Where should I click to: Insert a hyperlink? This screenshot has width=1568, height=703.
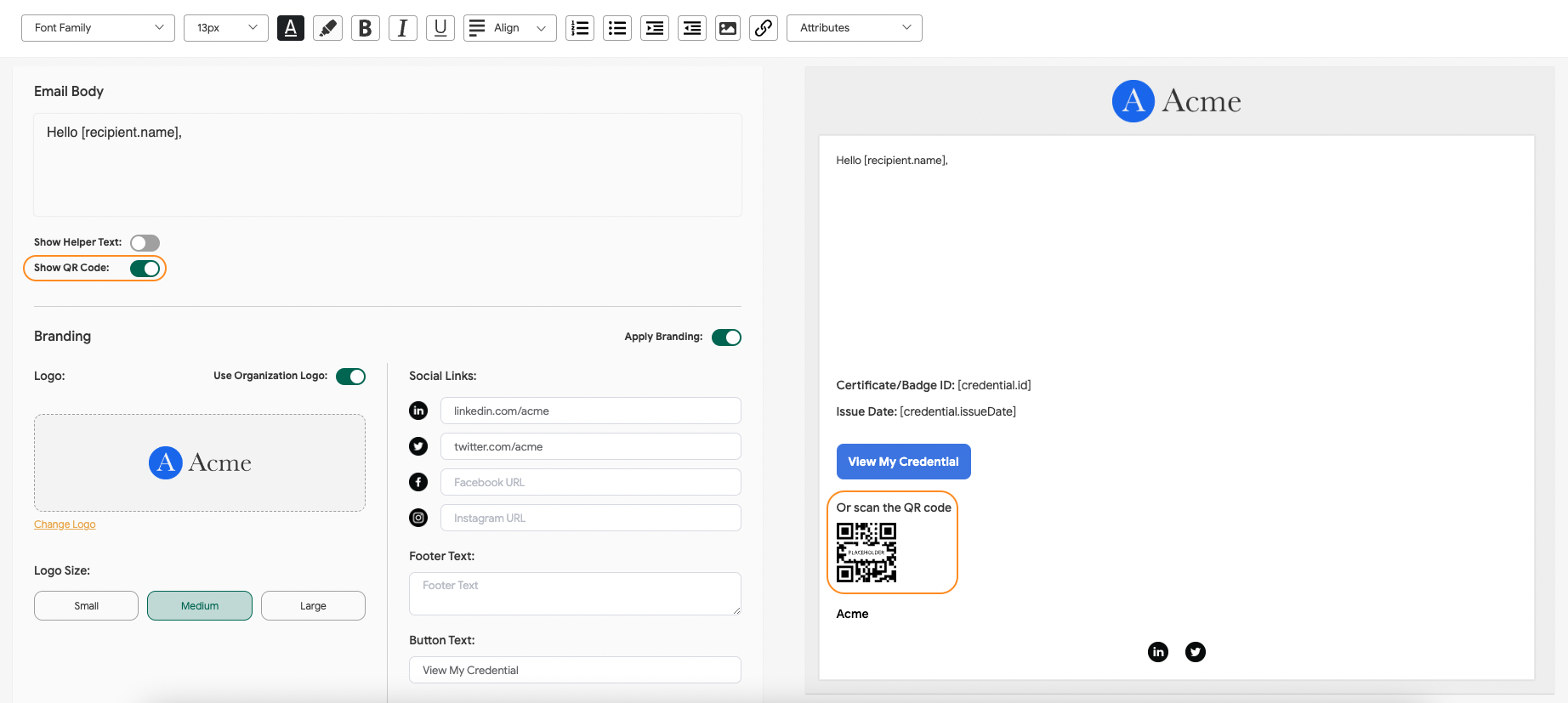coord(764,28)
